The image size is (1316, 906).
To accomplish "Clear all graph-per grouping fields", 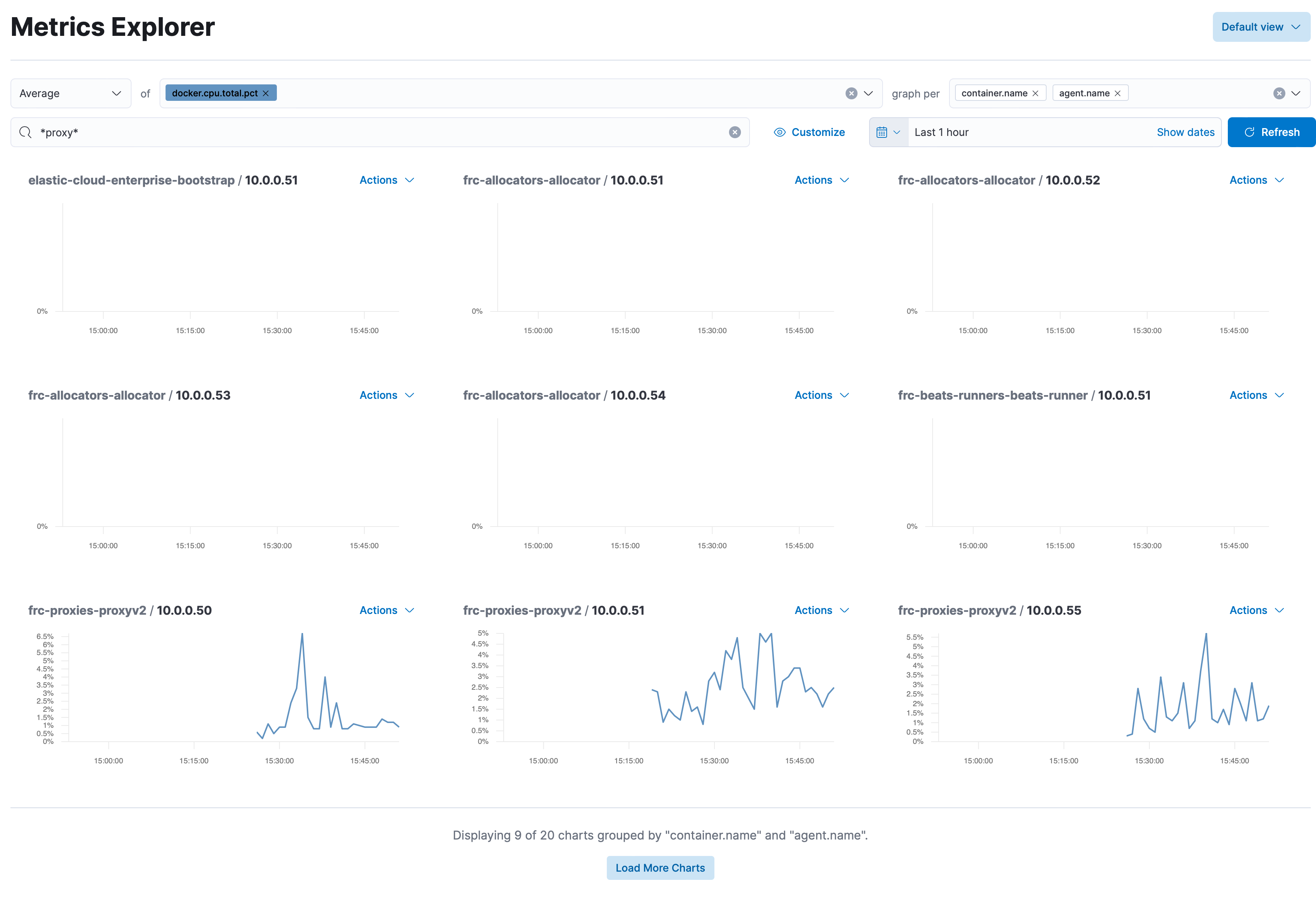I will tap(1279, 93).
